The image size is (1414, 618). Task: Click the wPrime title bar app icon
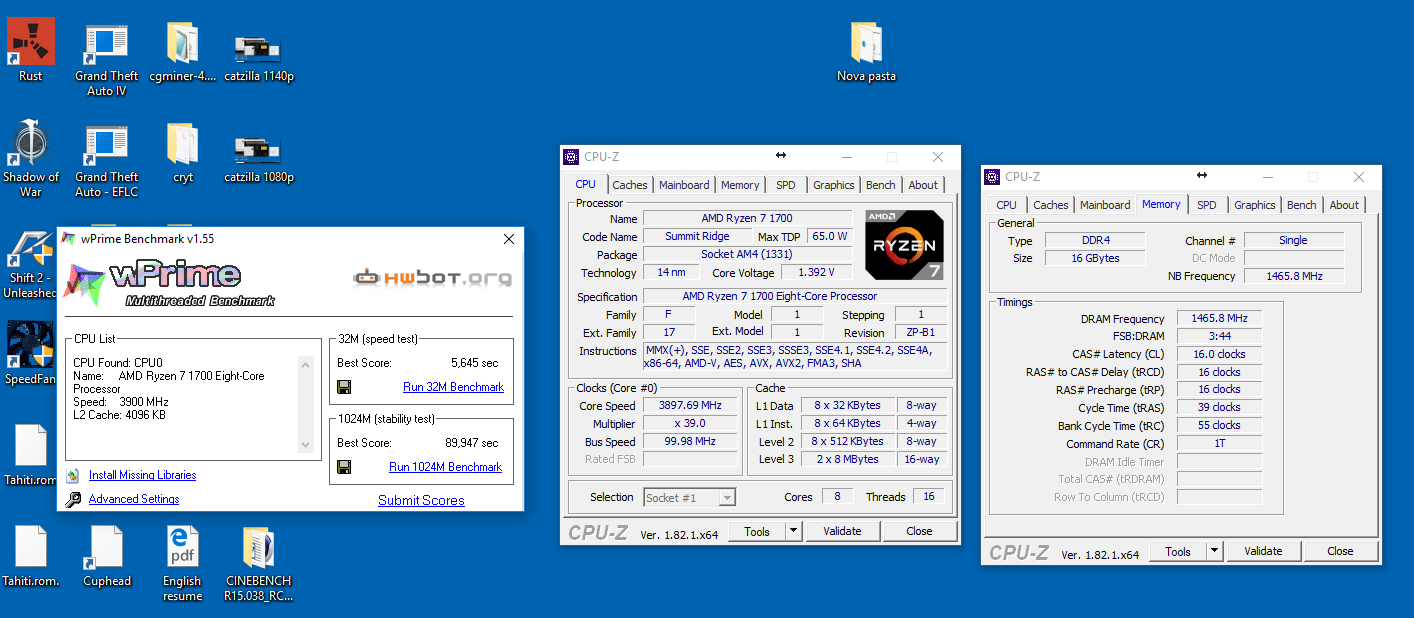click(x=69, y=239)
